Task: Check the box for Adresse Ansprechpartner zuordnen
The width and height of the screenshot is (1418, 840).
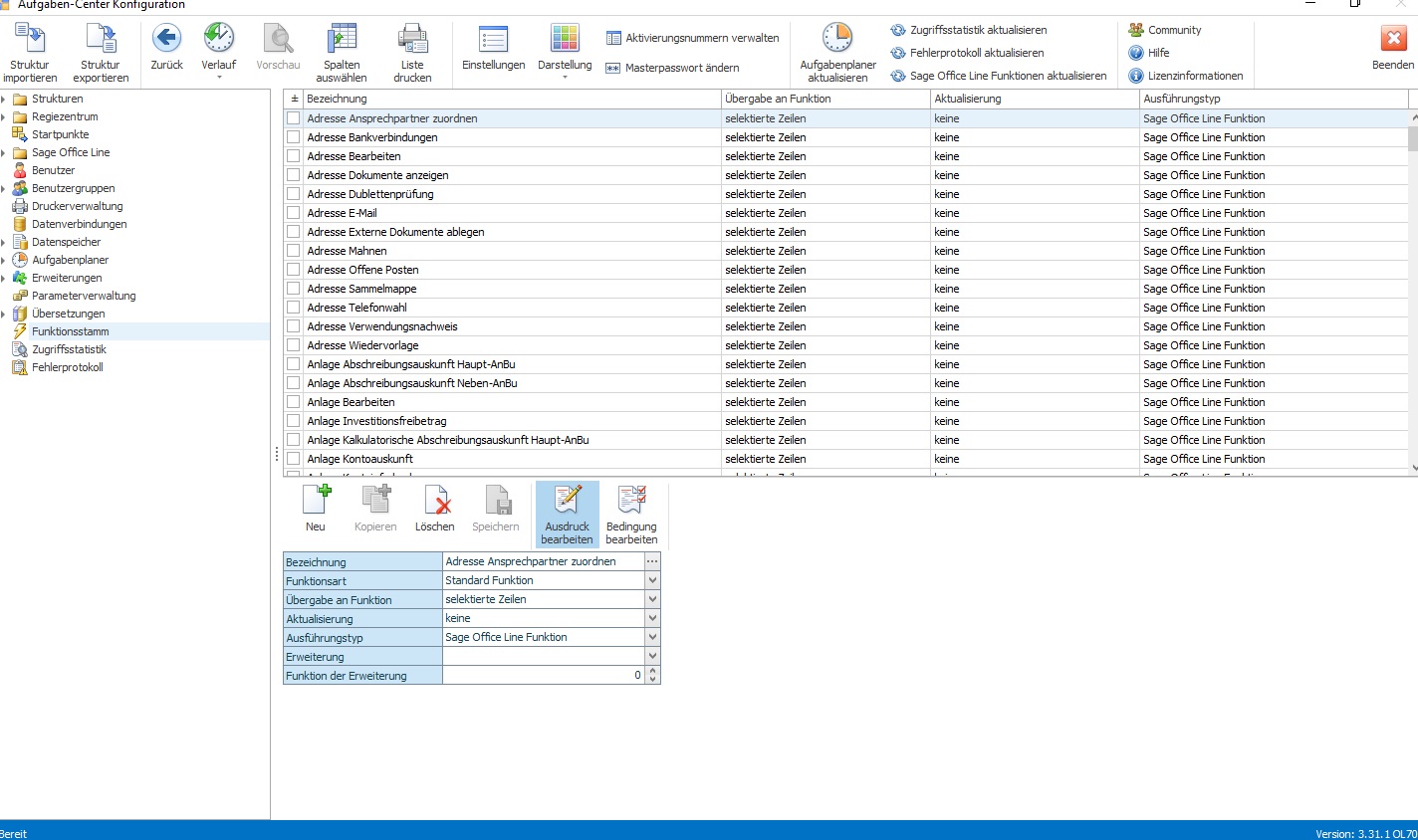Action: click(x=294, y=118)
